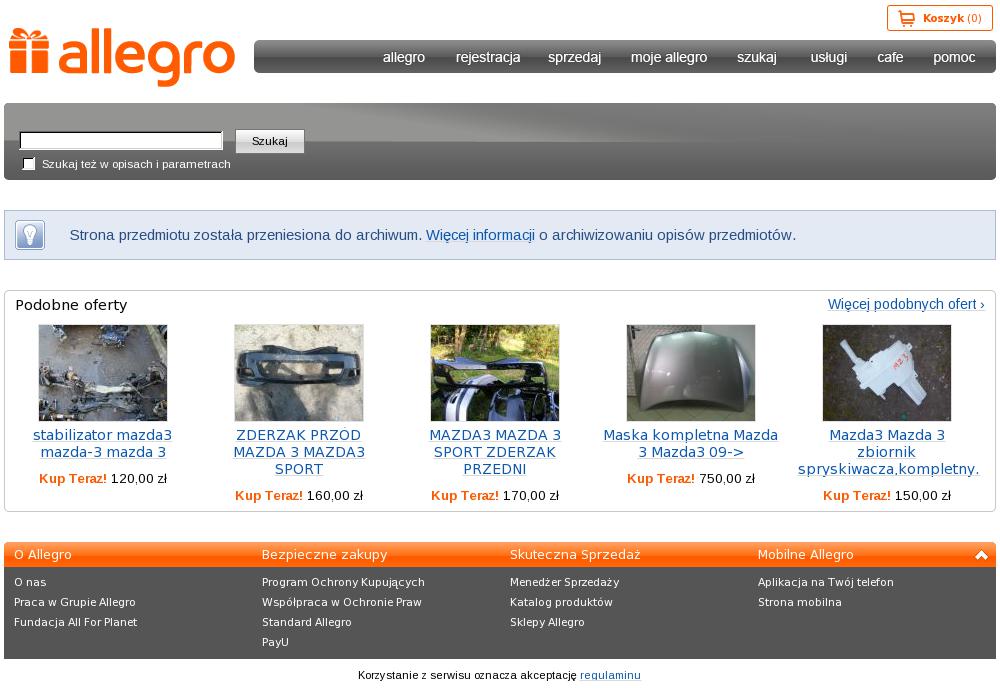1000x695 pixels.
Task: Open Fundacja All For Planet link
Action: click(x=75, y=622)
